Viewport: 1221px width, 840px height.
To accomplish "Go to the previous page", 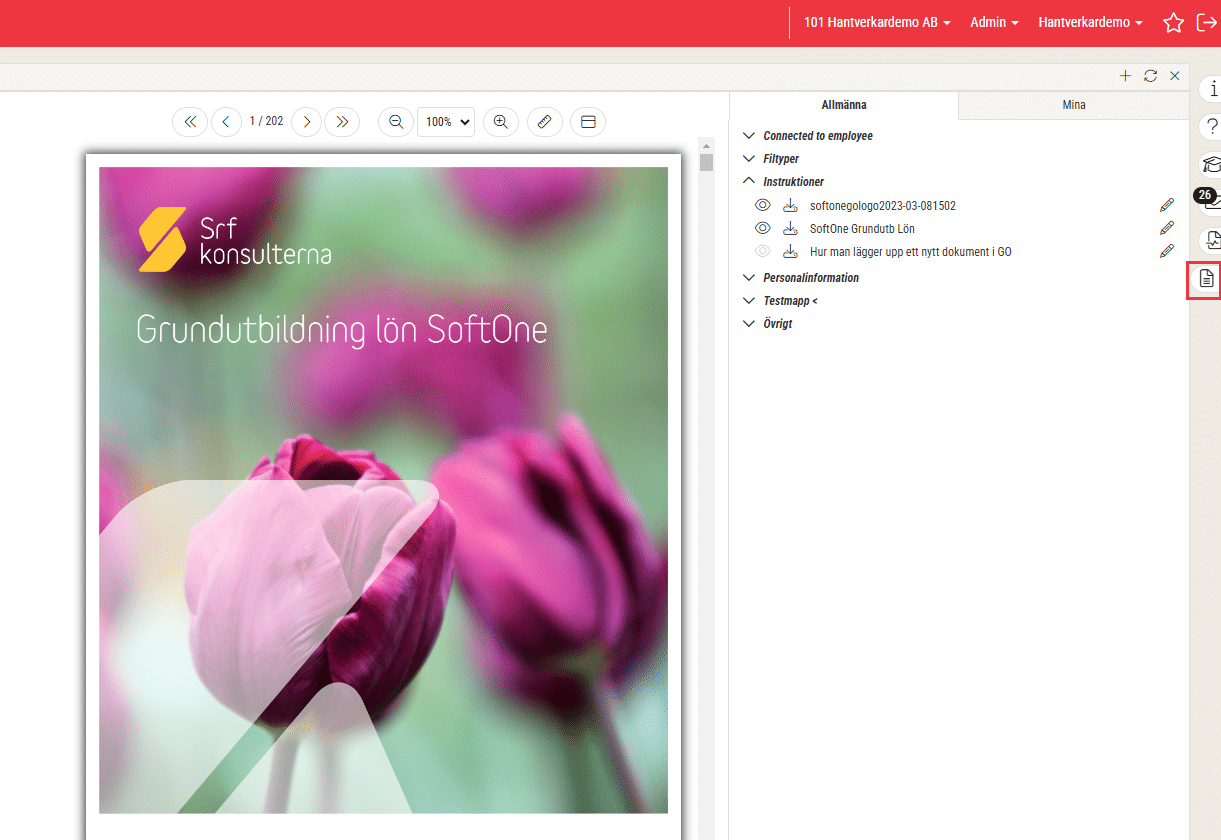I will (226, 122).
